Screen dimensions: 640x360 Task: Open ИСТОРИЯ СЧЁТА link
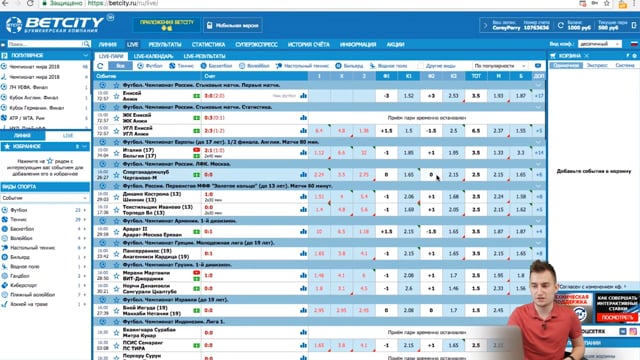[x=309, y=44]
